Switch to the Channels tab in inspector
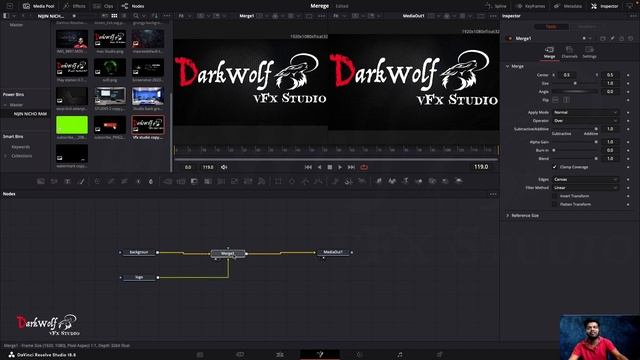The height and width of the screenshot is (360, 640). click(569, 52)
